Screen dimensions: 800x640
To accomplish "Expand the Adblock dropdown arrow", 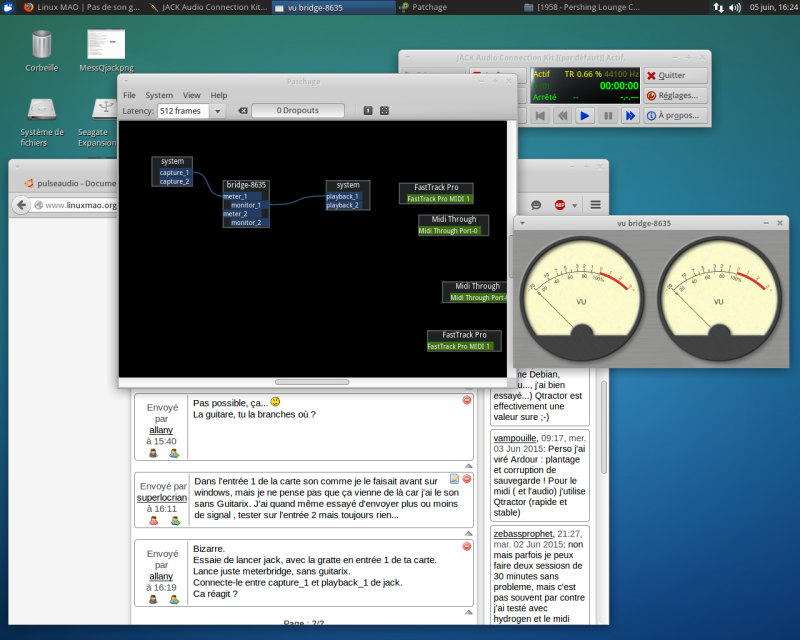I will (x=574, y=205).
